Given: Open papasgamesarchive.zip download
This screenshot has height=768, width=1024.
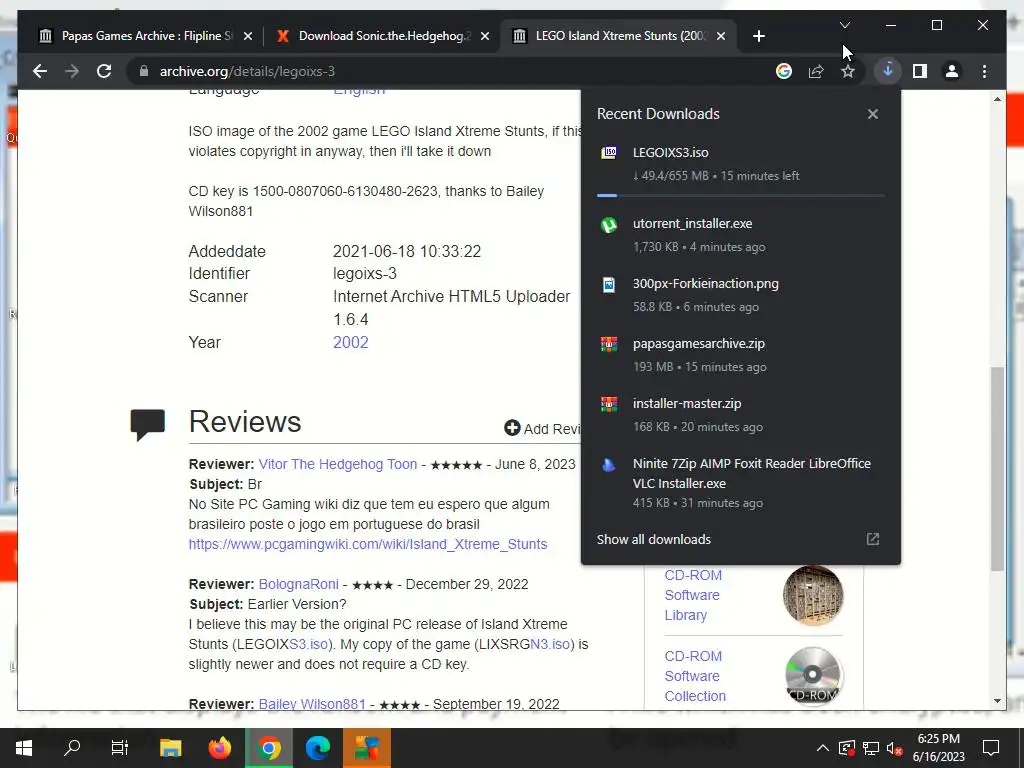Looking at the screenshot, I should (741, 355).
